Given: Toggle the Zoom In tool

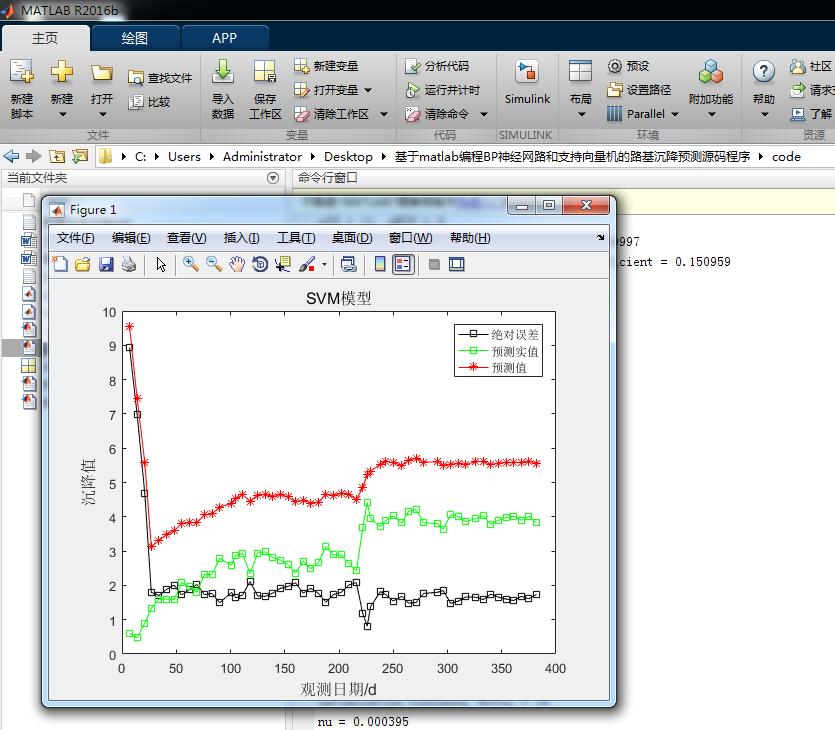Looking at the screenshot, I should click(x=191, y=264).
